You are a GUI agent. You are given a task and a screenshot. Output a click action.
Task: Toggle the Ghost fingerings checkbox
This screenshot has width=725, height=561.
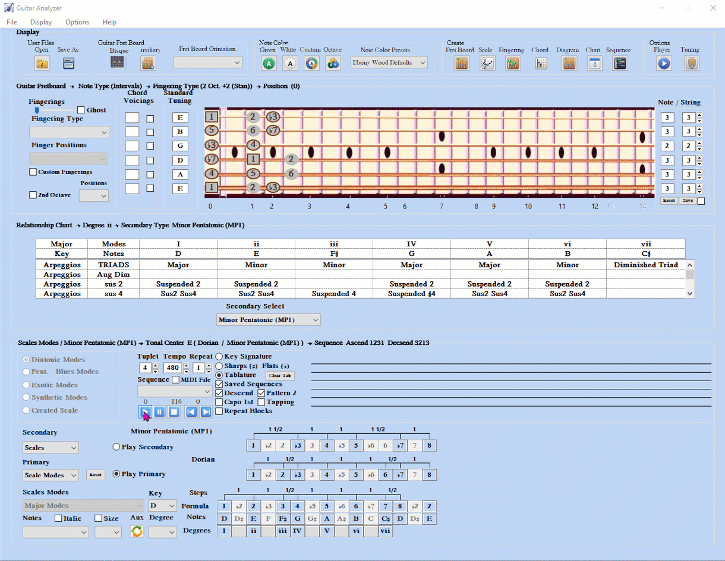(x=81, y=110)
